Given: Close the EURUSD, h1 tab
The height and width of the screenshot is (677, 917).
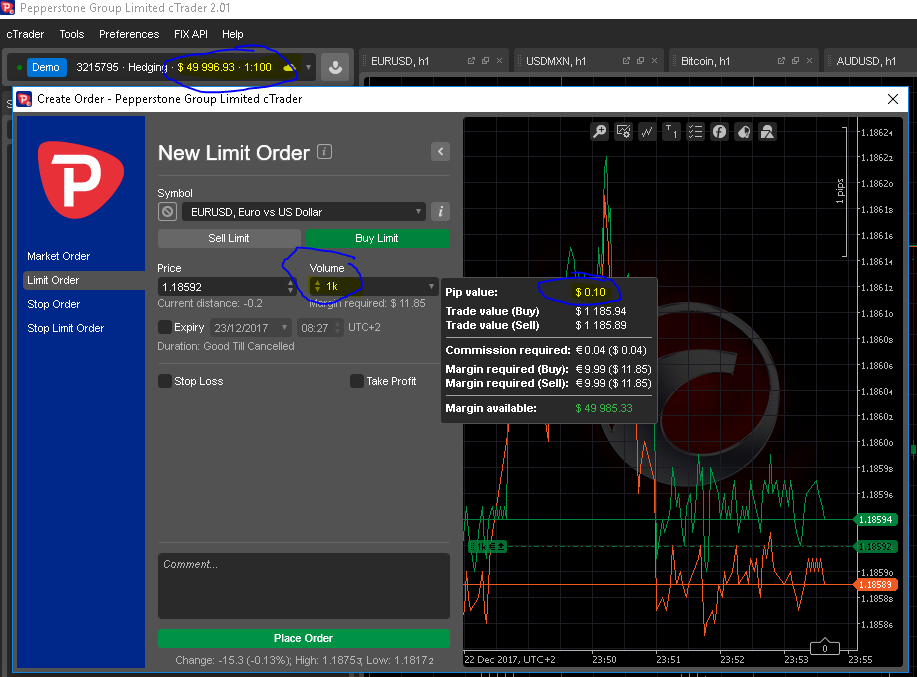Looking at the screenshot, I should (x=499, y=61).
